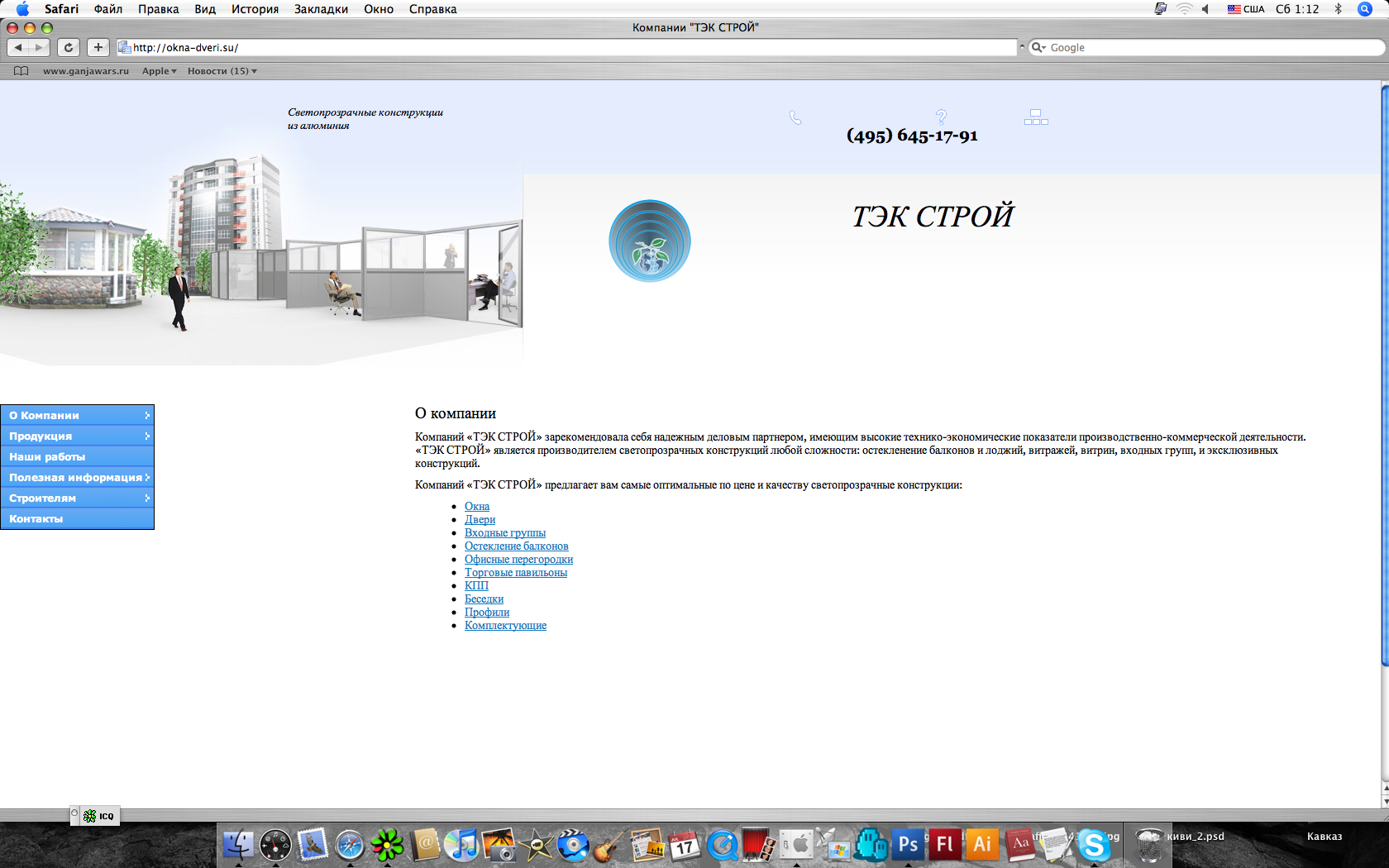Click the ТЭК СТРОЙ title text
The height and width of the screenshot is (868, 1389).
pyautogui.click(x=933, y=217)
